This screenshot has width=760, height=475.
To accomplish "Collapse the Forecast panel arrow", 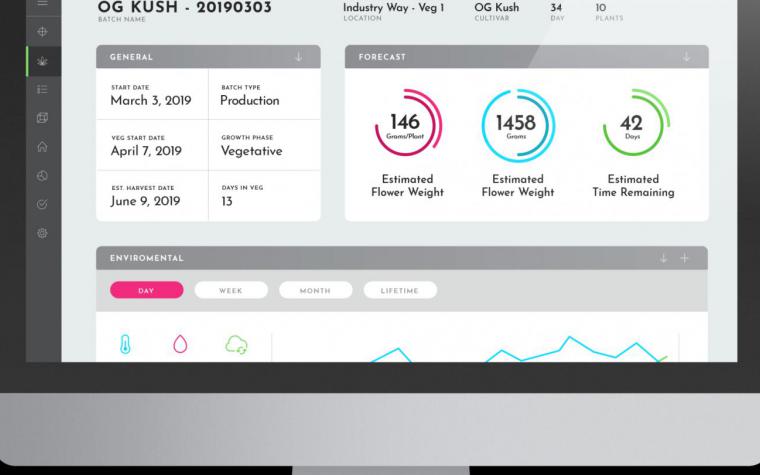I will point(686,57).
